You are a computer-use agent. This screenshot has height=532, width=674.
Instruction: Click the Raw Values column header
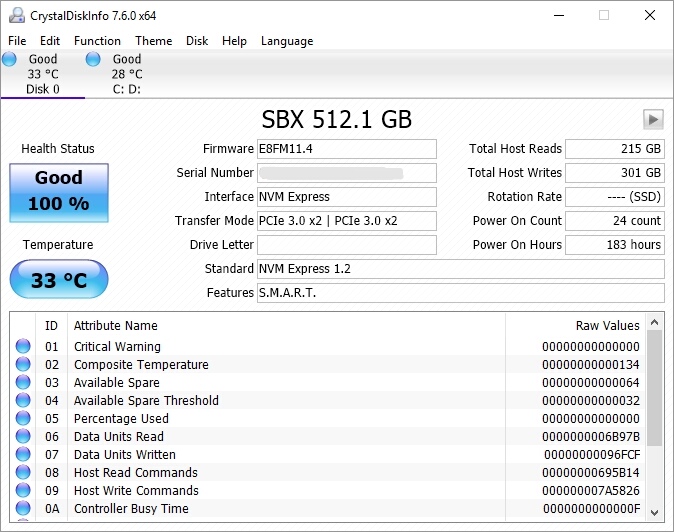(x=607, y=325)
